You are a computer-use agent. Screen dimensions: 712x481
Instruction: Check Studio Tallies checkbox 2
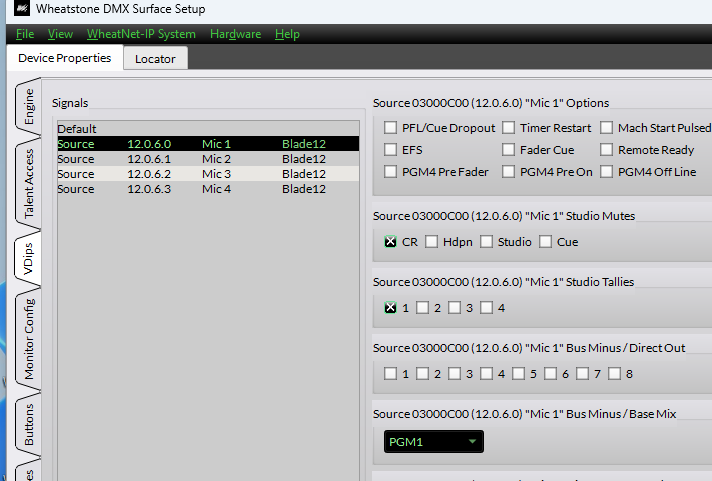pyautogui.click(x=422, y=307)
